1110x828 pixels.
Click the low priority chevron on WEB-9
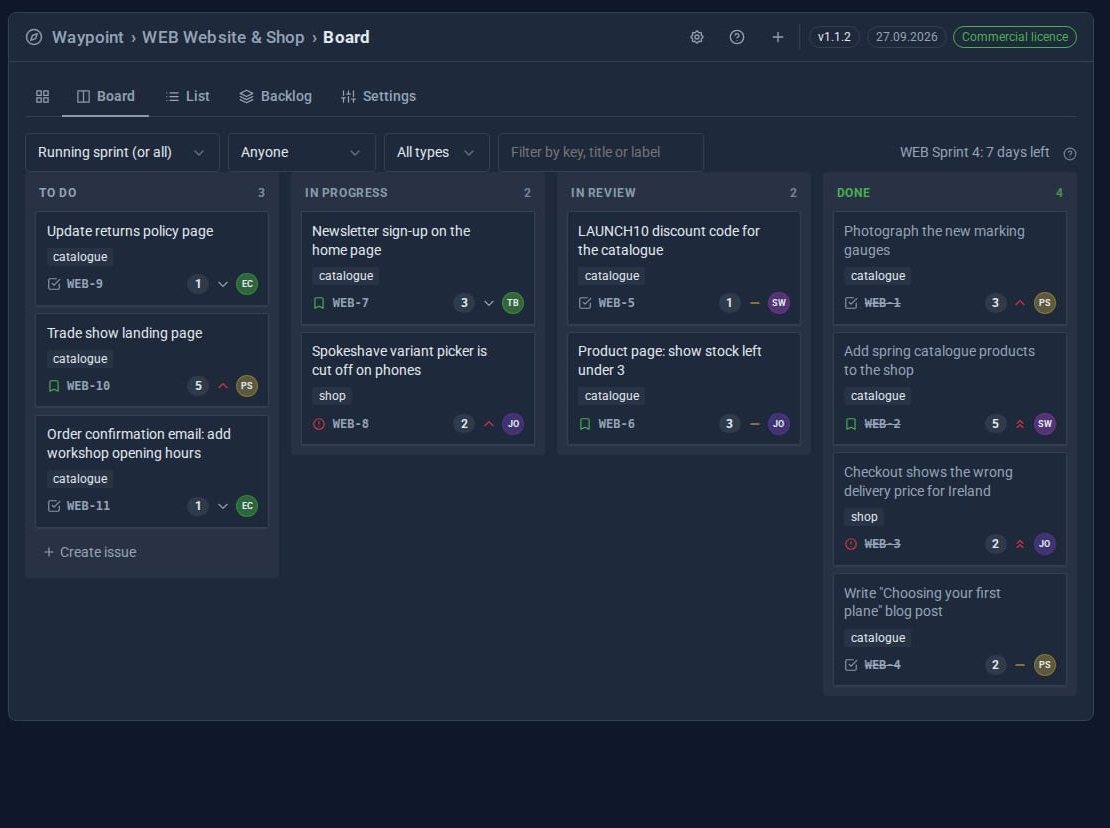pyautogui.click(x=223, y=284)
